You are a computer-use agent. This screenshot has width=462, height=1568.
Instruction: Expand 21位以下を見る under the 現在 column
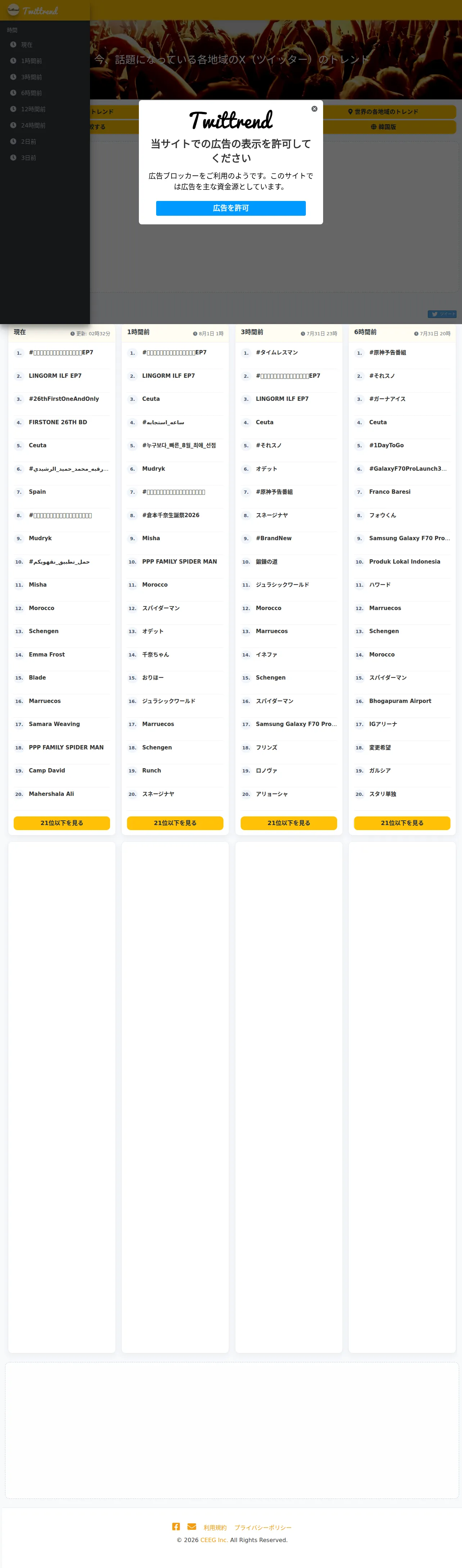point(62,823)
